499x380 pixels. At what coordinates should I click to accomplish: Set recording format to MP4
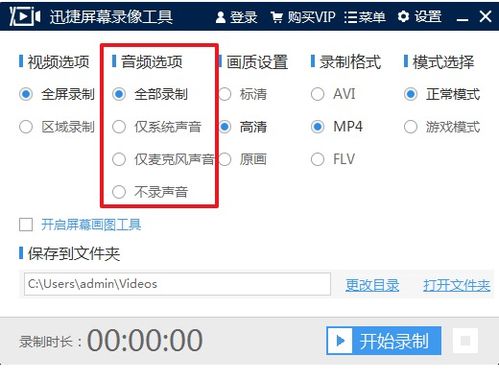tap(337, 127)
